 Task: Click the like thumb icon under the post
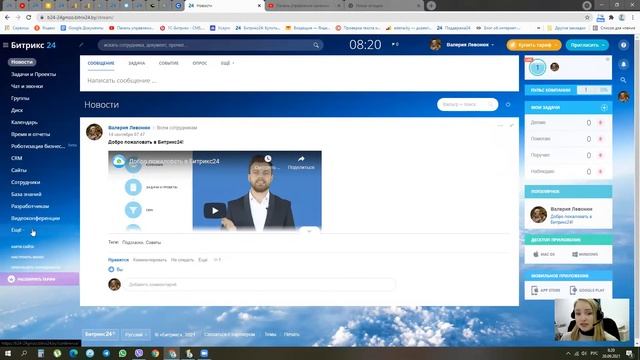(111, 269)
